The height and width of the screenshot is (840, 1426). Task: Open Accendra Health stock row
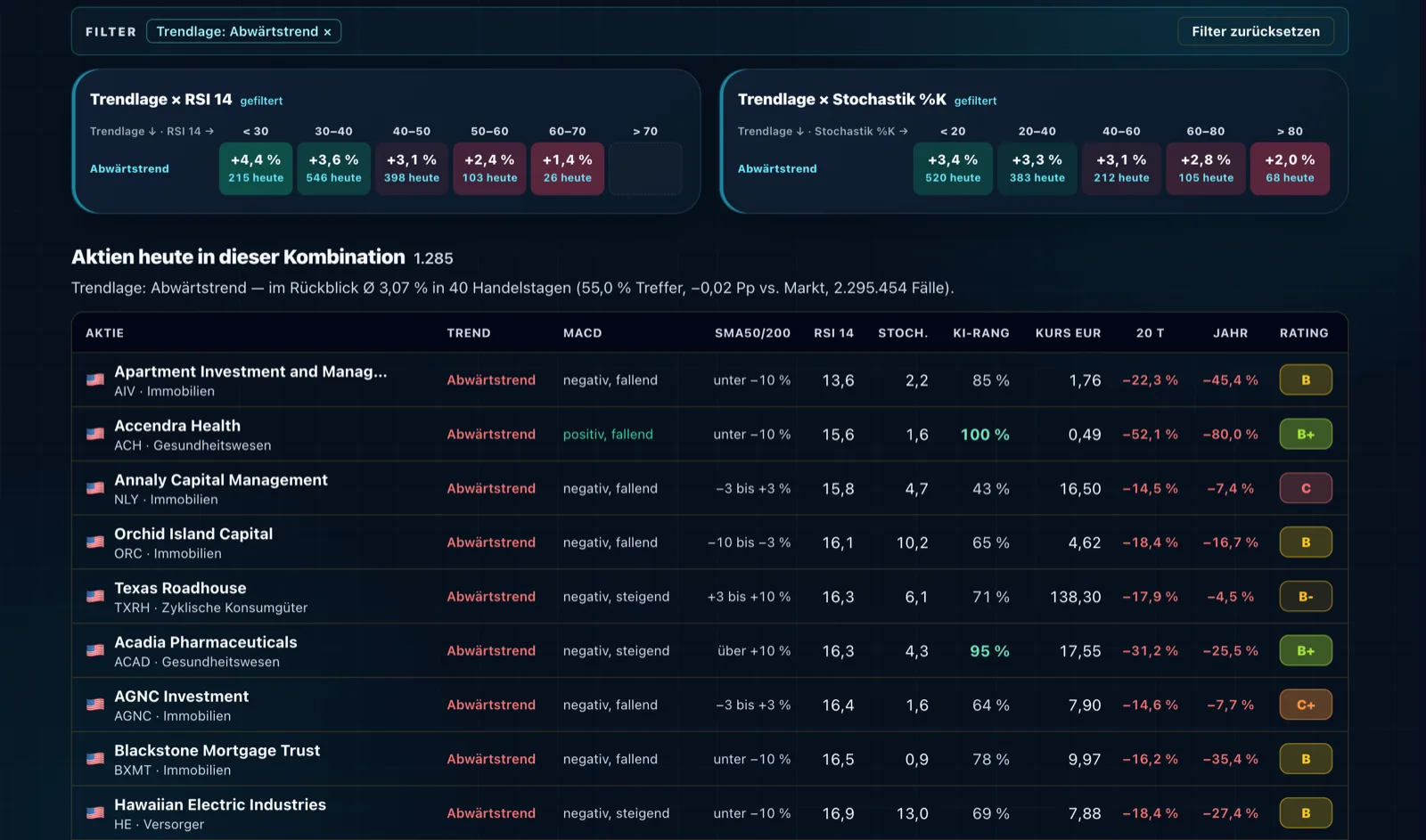coord(709,435)
